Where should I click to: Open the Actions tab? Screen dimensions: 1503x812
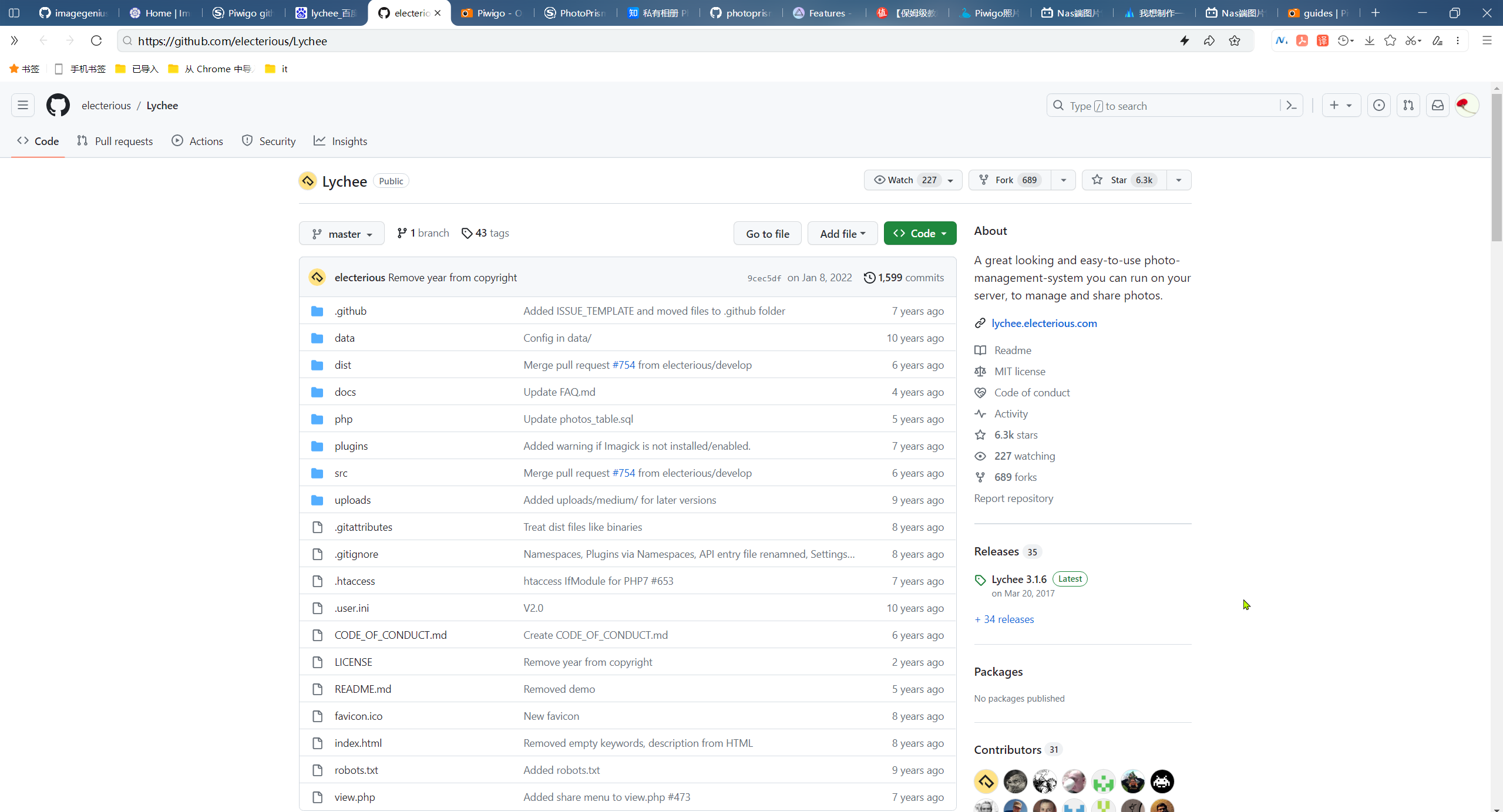[197, 141]
